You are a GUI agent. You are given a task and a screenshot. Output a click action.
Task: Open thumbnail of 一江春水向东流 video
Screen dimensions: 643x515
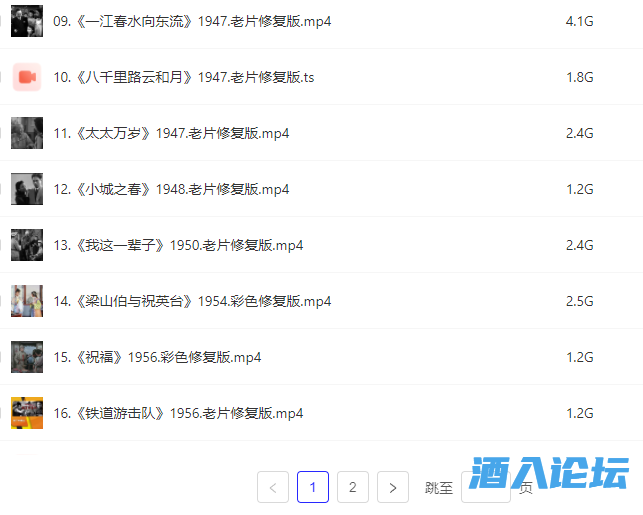point(27,21)
